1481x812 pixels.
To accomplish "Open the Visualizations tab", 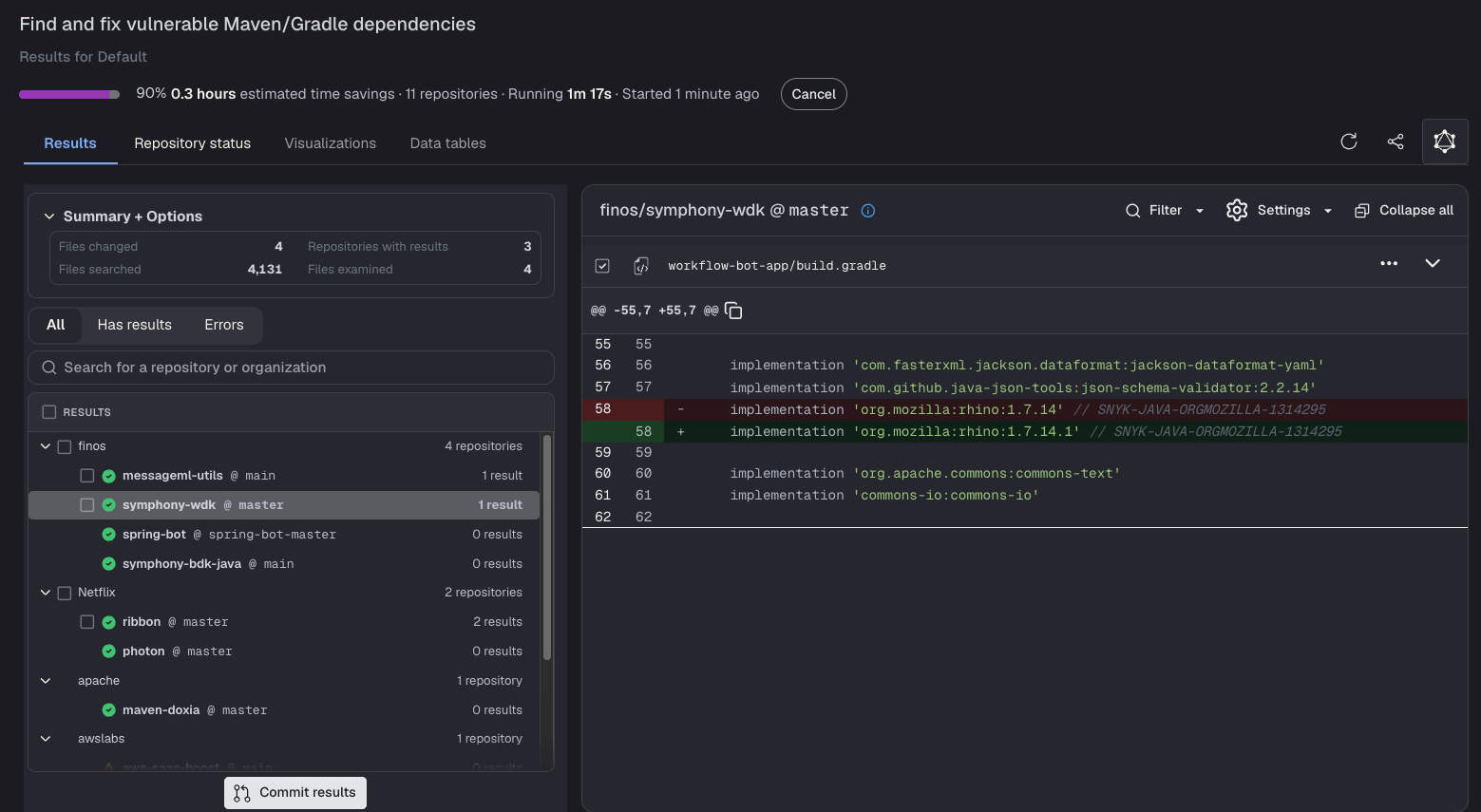I will point(331,143).
